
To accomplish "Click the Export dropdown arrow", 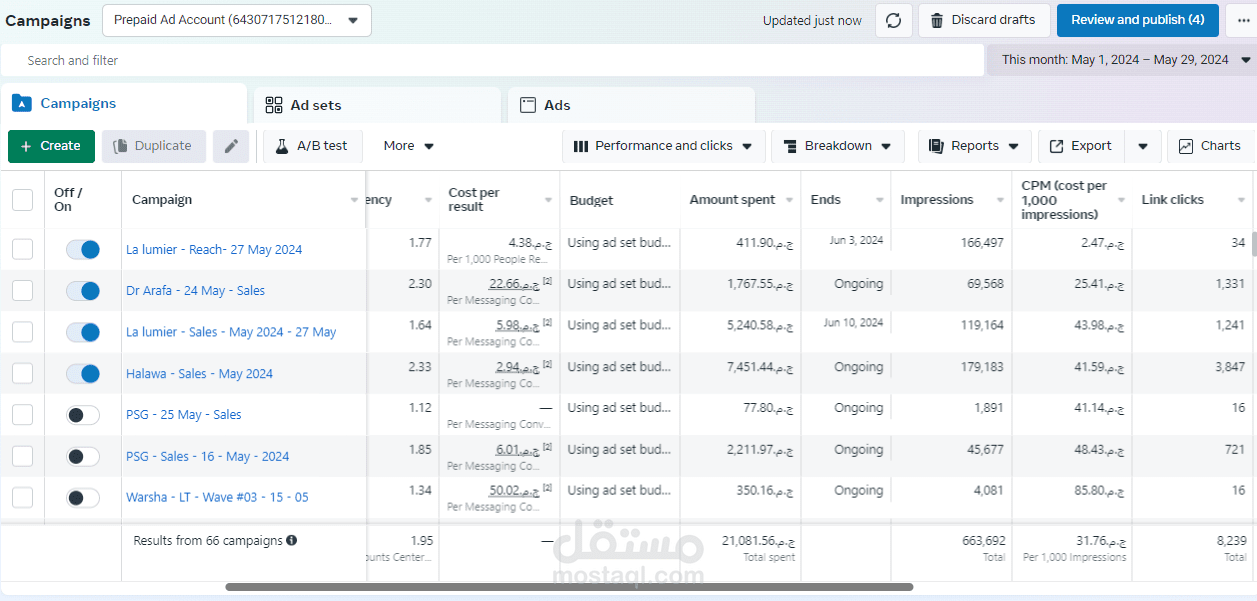I will click(1142, 146).
